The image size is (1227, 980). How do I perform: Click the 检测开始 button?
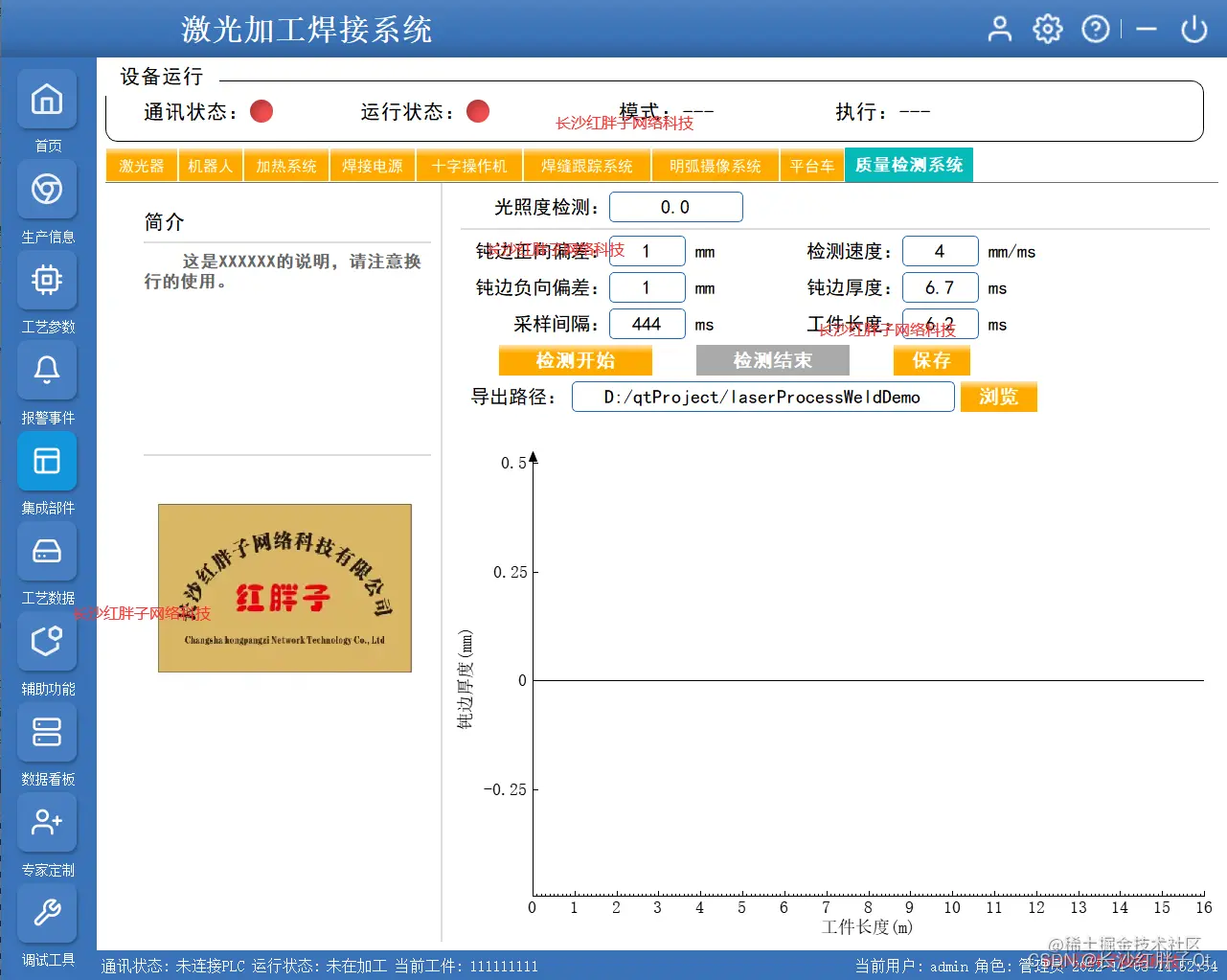pos(575,360)
